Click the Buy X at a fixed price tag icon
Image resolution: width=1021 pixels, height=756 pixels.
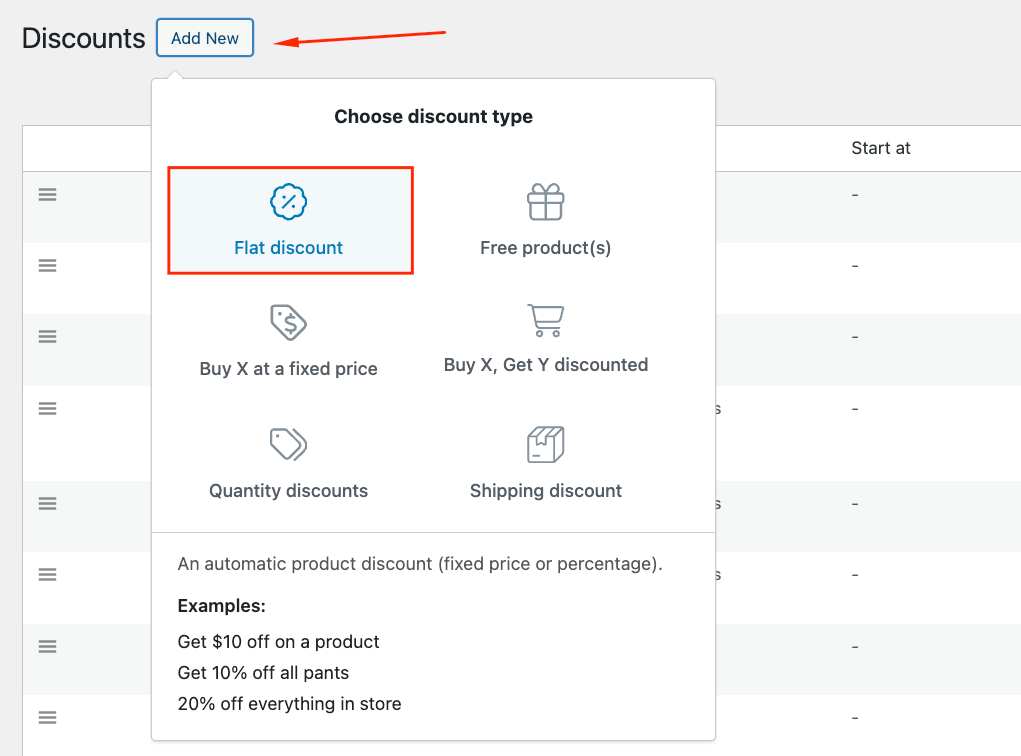288,322
